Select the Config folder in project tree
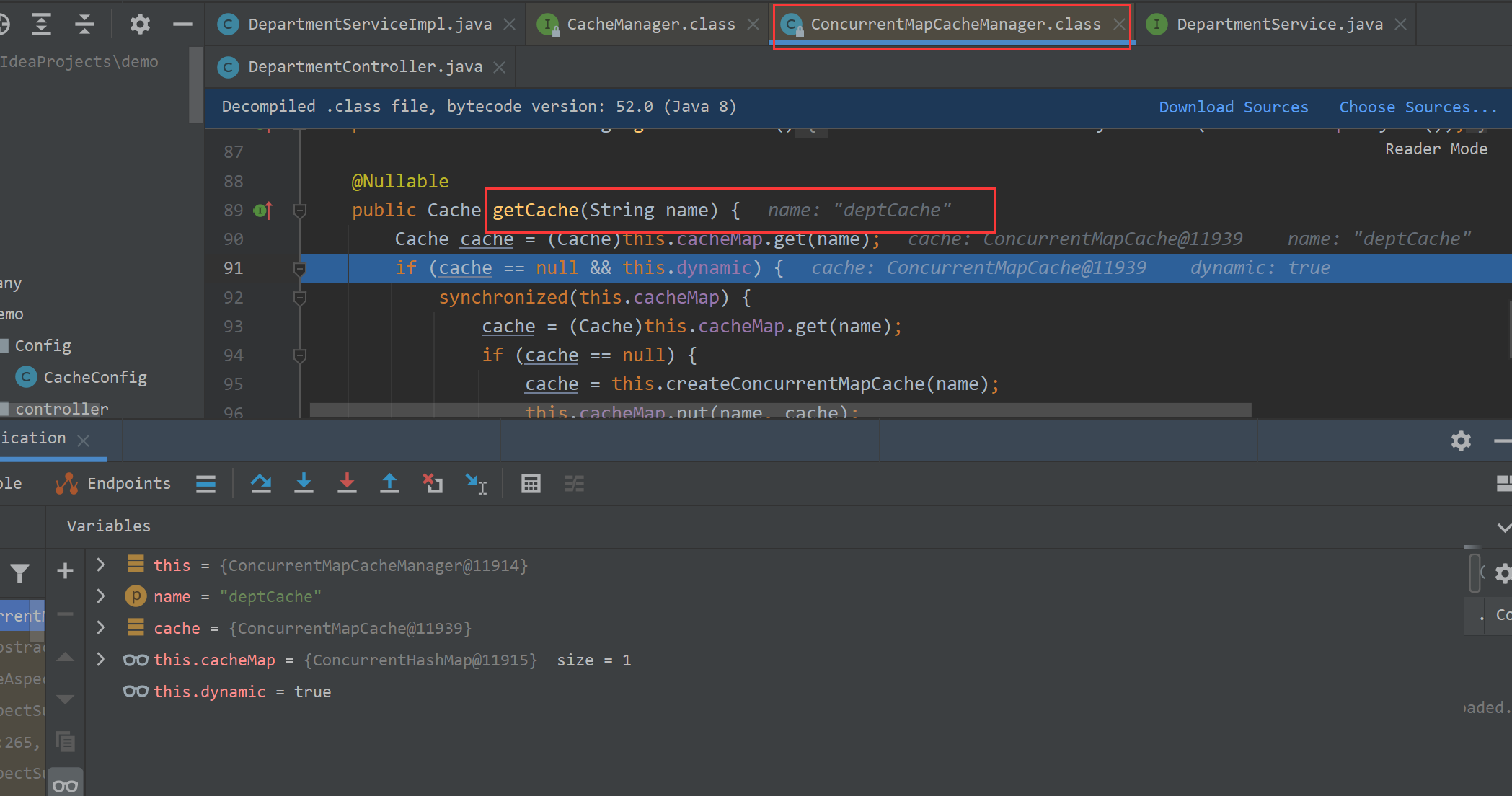Image resolution: width=1512 pixels, height=796 pixels. pyautogui.click(x=43, y=345)
